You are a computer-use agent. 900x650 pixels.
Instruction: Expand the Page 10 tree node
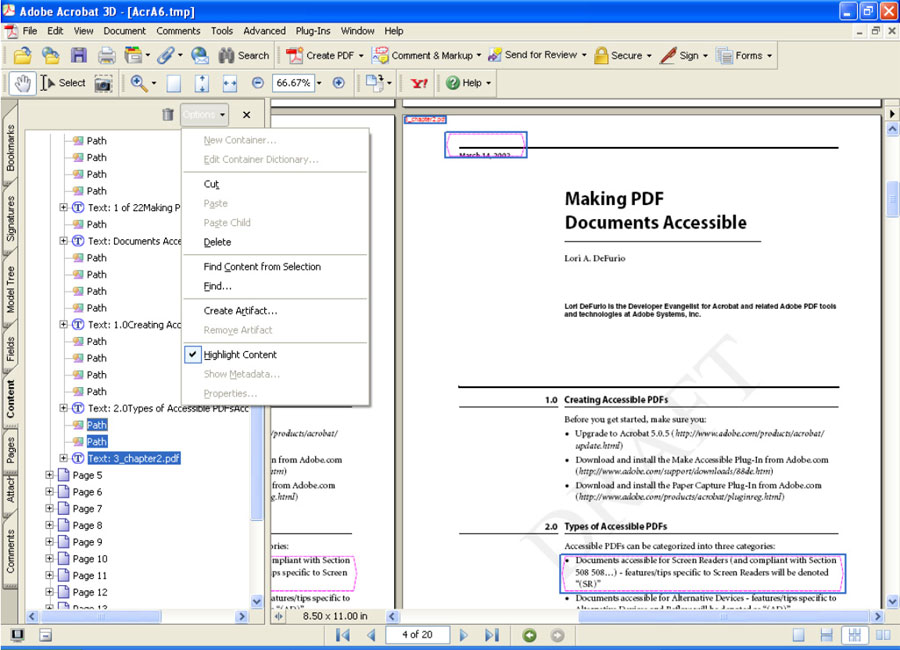(49, 559)
